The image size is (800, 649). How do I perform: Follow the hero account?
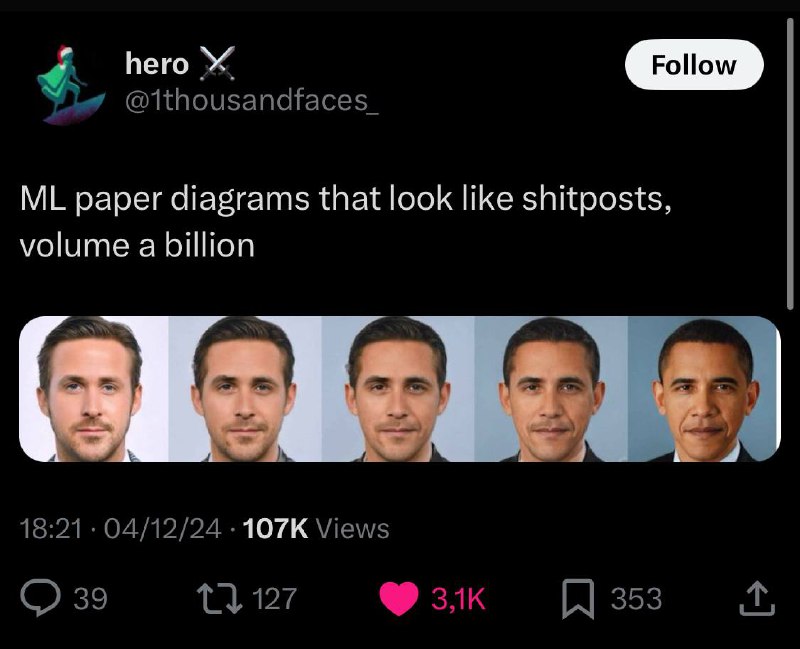693,65
